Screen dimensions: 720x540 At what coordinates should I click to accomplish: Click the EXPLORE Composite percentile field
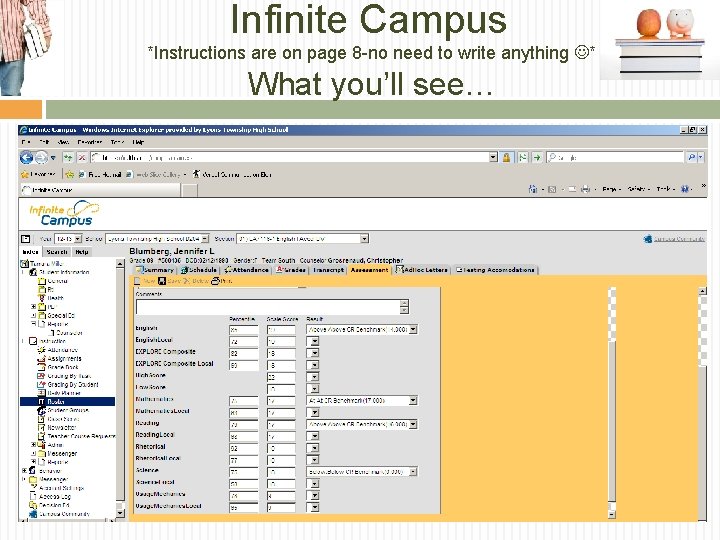(x=243, y=354)
